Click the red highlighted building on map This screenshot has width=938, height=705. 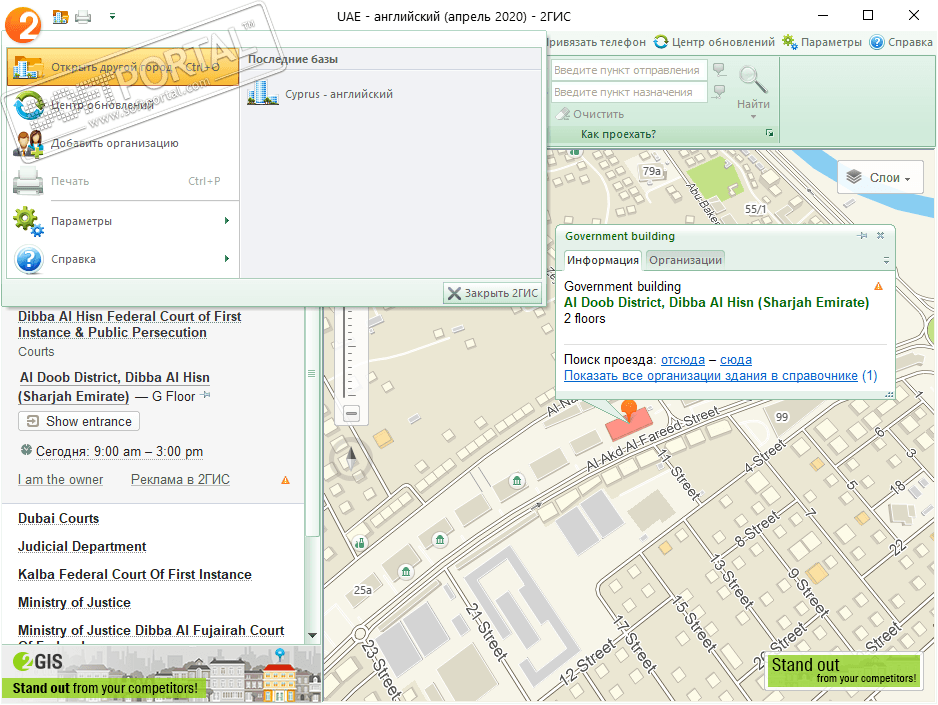(x=628, y=426)
